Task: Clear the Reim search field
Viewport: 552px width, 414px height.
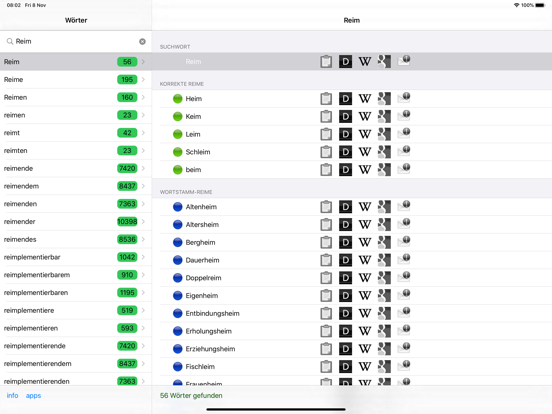Action: click(142, 42)
